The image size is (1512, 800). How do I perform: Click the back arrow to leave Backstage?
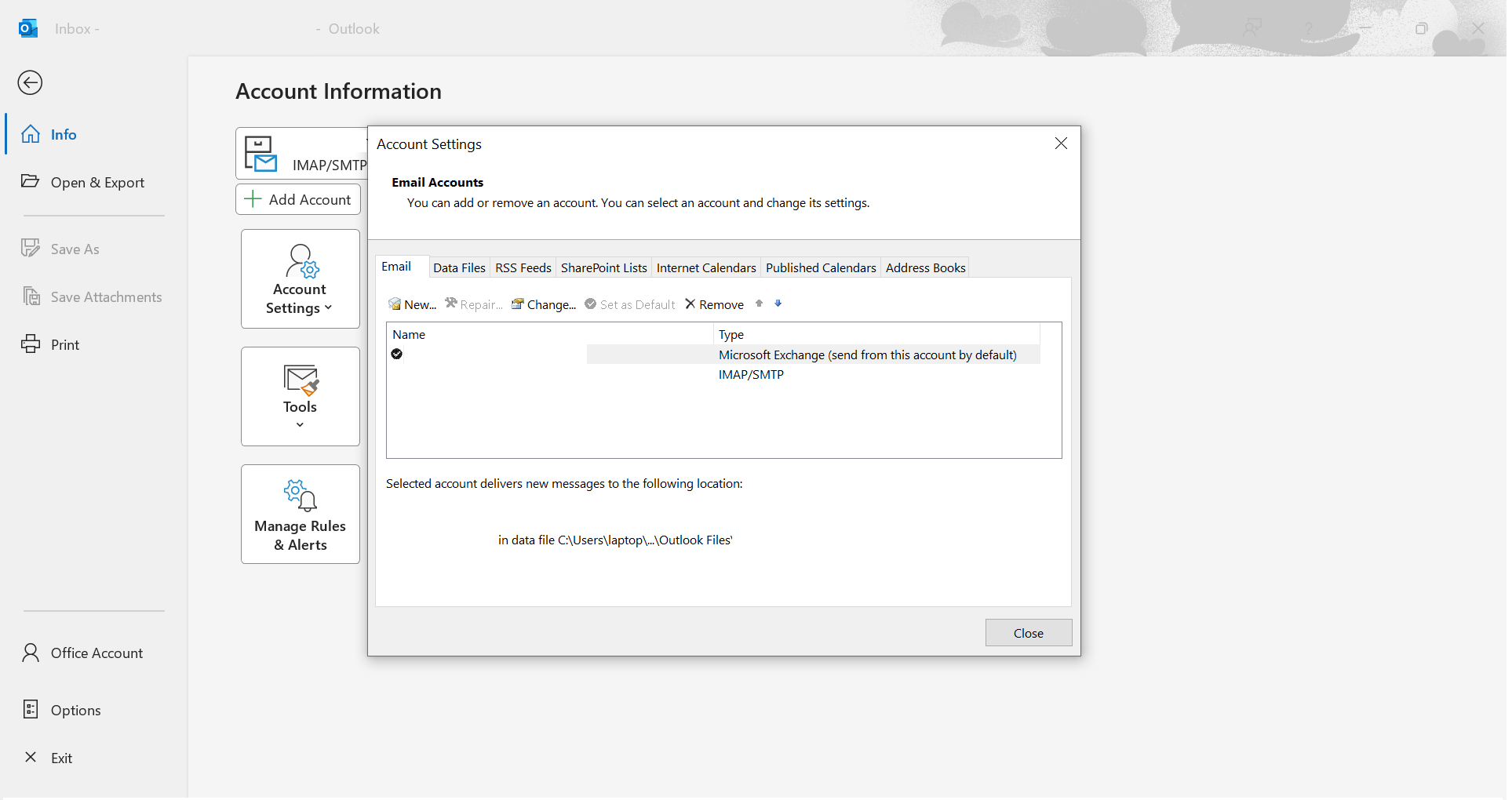pyautogui.click(x=30, y=82)
